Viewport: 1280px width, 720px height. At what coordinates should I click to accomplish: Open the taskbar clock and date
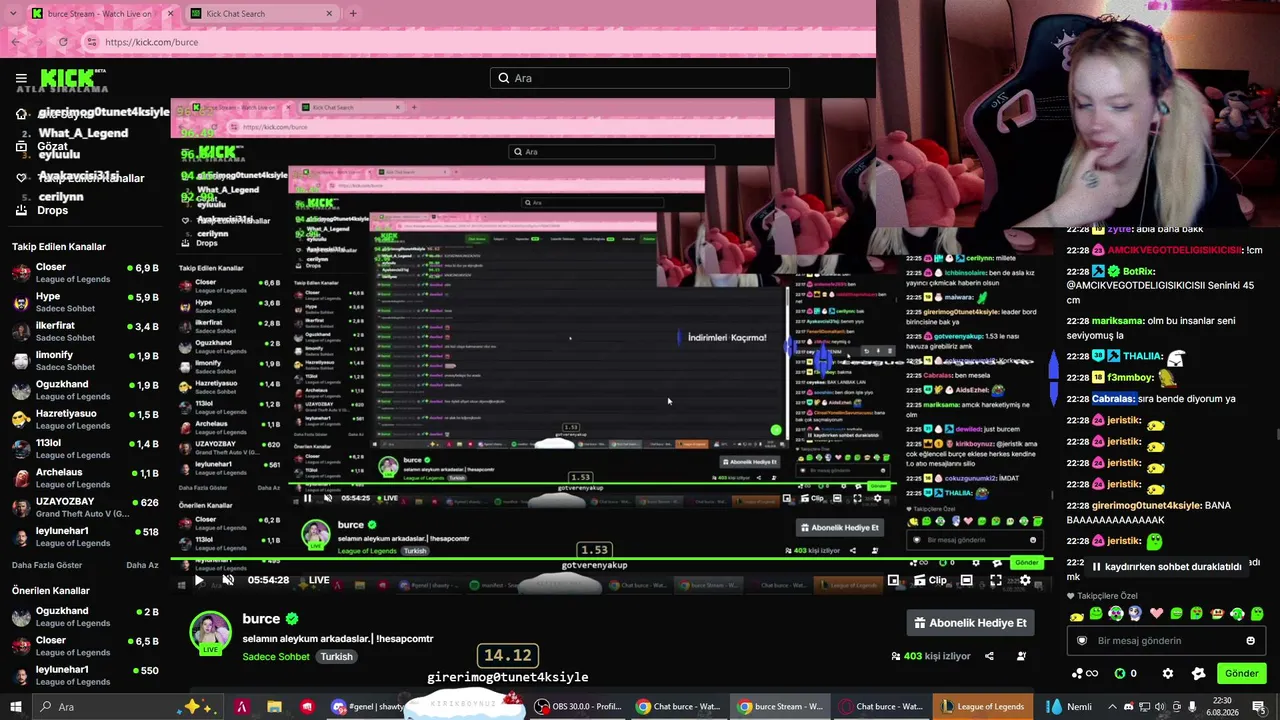tap(1222, 707)
